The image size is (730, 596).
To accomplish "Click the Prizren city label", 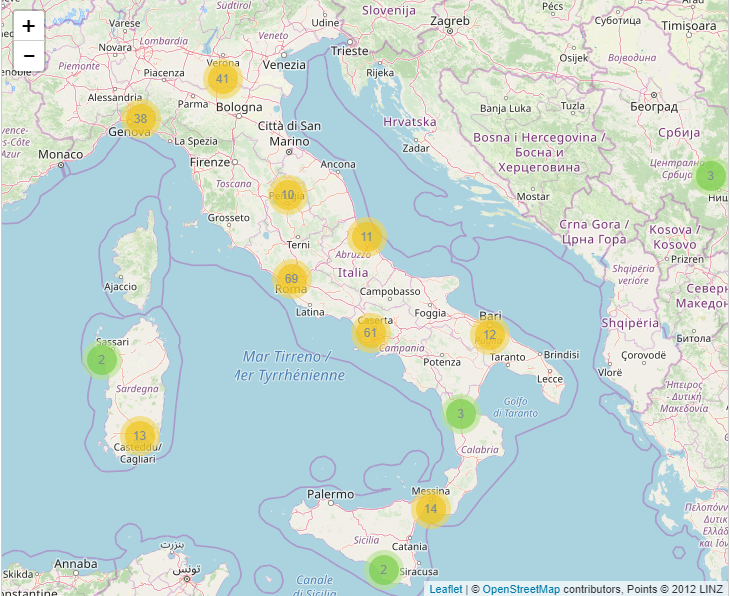I will click(x=687, y=259).
